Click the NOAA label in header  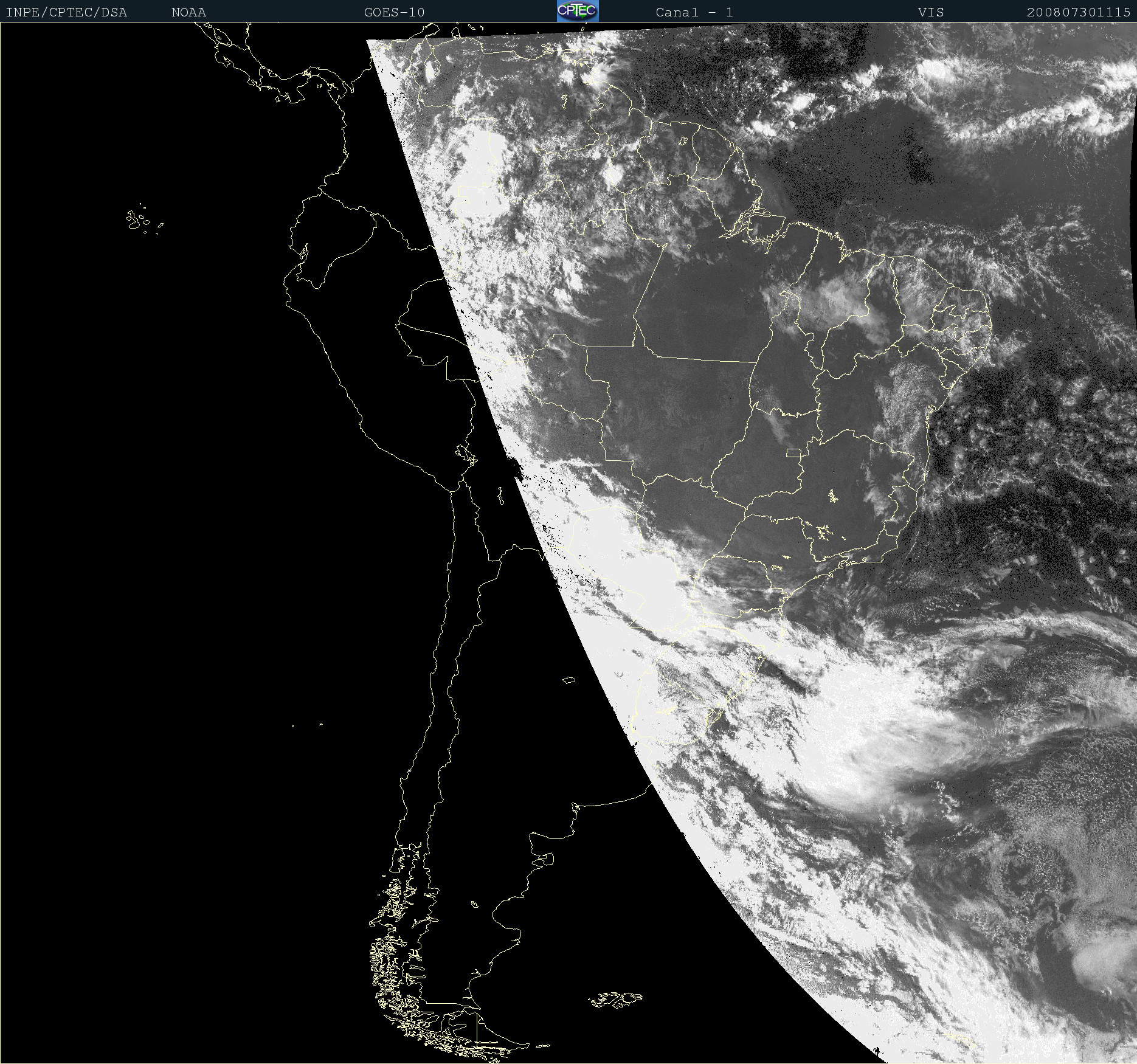point(189,12)
